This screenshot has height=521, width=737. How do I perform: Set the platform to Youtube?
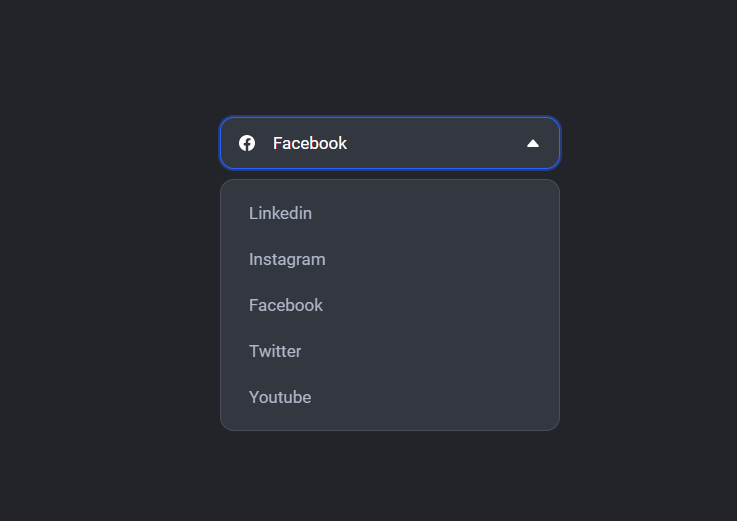[x=280, y=397]
